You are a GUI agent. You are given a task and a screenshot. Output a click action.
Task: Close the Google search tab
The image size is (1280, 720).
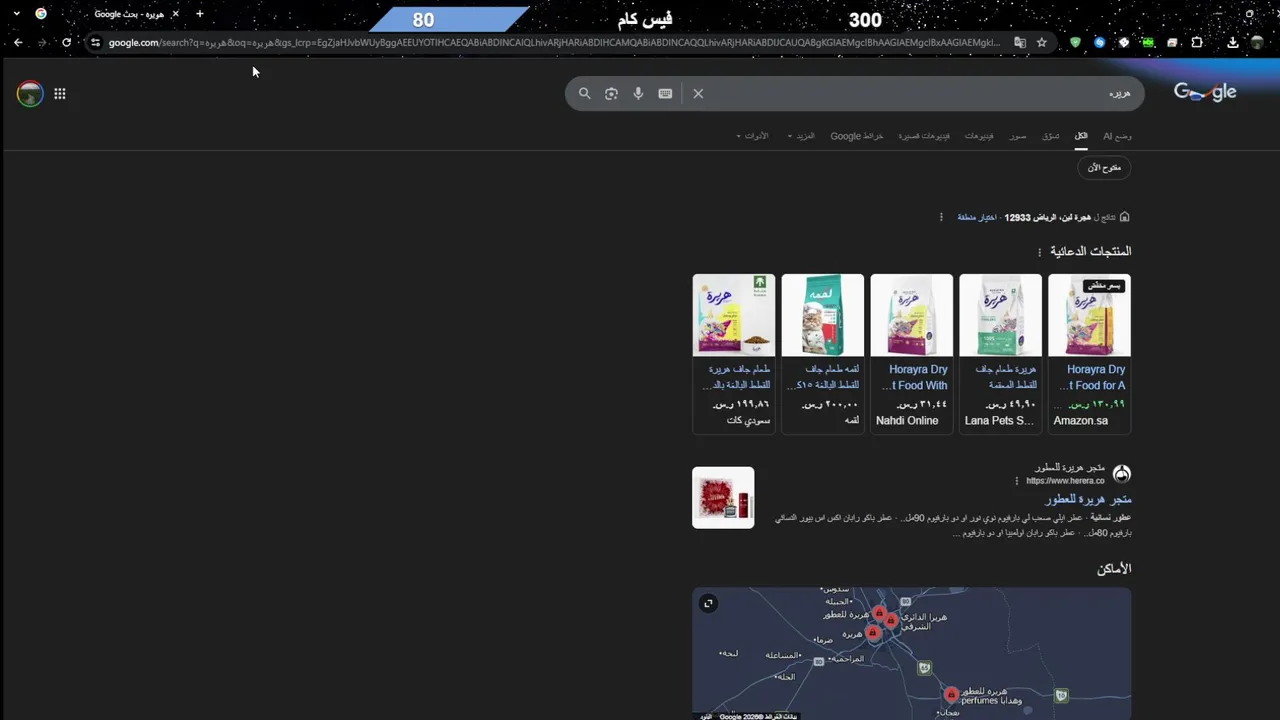(x=175, y=14)
